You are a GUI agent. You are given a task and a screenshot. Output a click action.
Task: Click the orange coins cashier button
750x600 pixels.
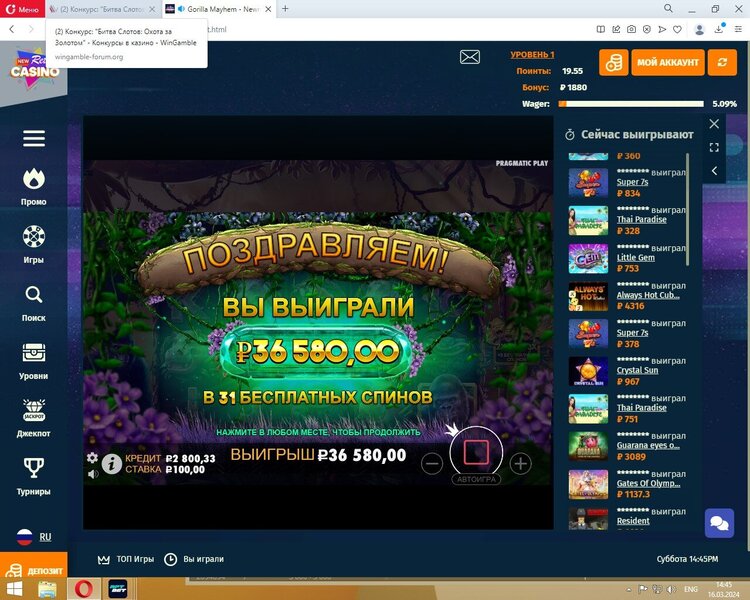pyautogui.click(x=614, y=62)
